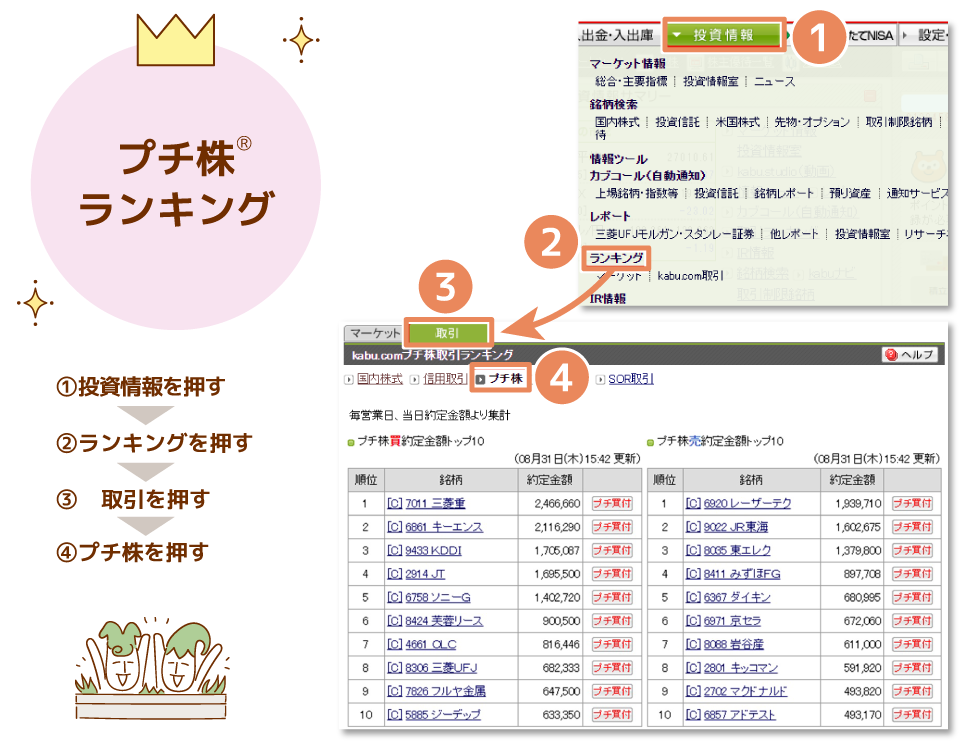The height and width of the screenshot is (750, 980).
Task: Open the 投資情報 dropdown menu
Action: [x=723, y=35]
